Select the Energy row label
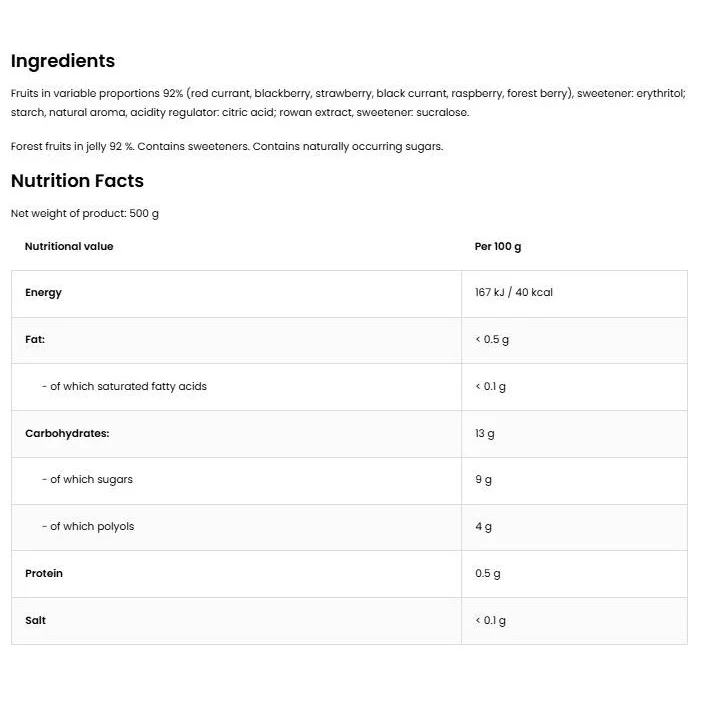Image resolution: width=701 pixels, height=701 pixels. point(43,293)
